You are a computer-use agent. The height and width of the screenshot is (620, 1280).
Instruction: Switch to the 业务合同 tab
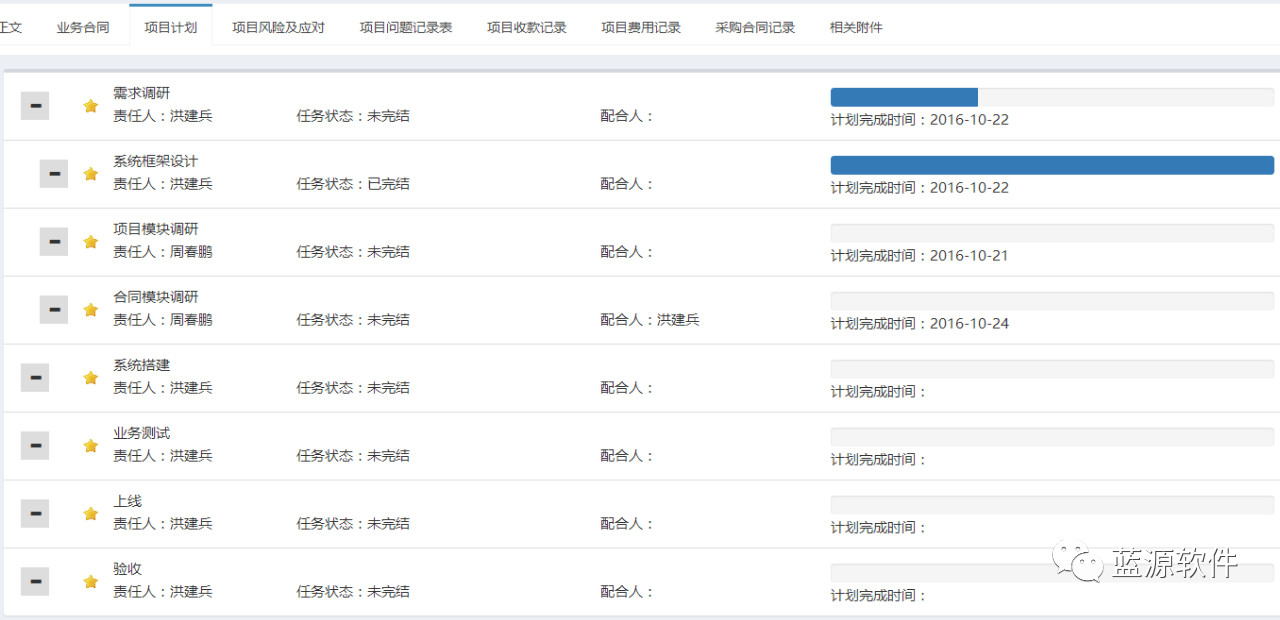(83, 27)
